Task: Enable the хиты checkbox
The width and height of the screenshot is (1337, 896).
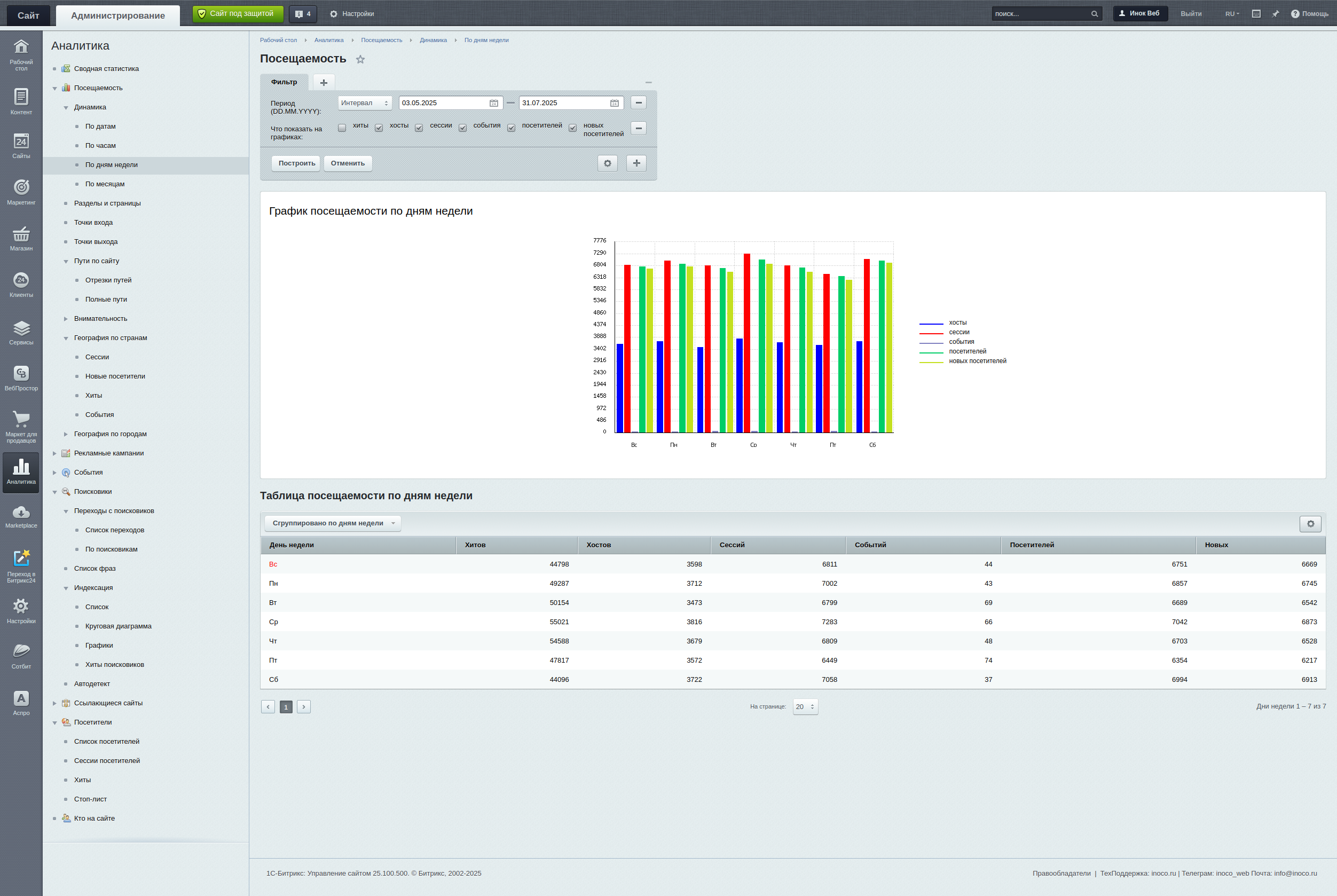Action: (342, 128)
